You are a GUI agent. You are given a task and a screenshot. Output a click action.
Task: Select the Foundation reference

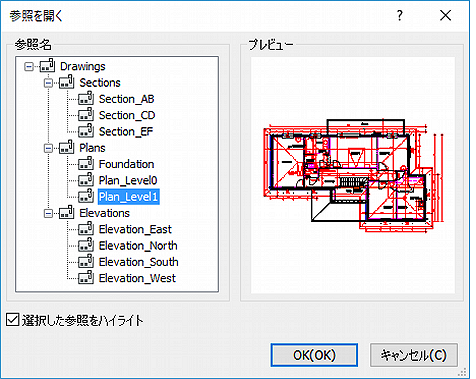(x=126, y=164)
